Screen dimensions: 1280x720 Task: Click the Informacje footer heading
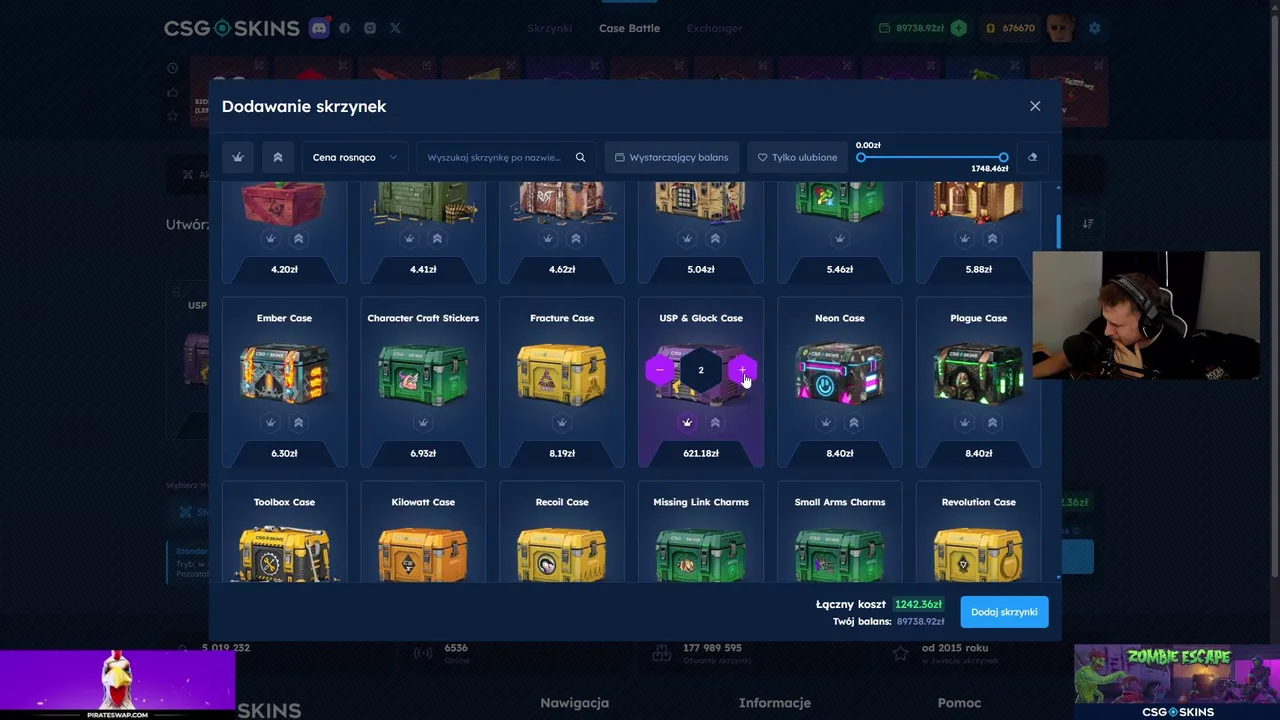coord(775,703)
